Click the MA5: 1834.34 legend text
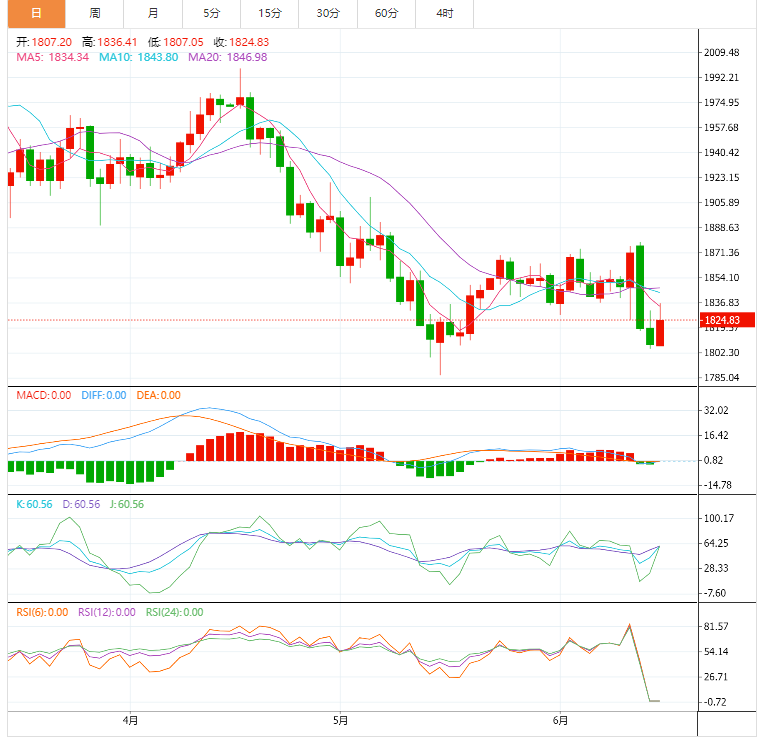 tap(52, 57)
